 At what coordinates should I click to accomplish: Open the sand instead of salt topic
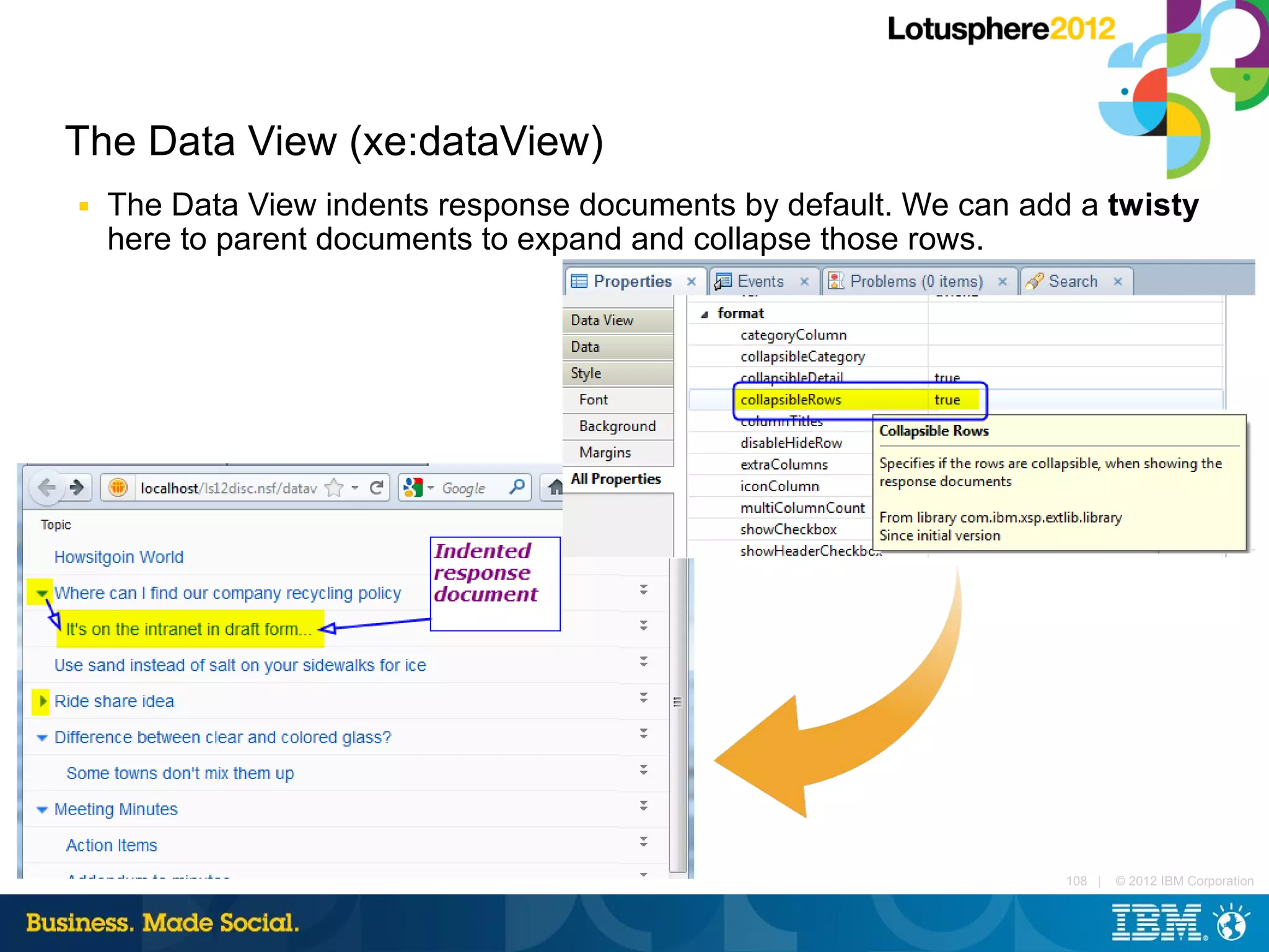(x=240, y=665)
